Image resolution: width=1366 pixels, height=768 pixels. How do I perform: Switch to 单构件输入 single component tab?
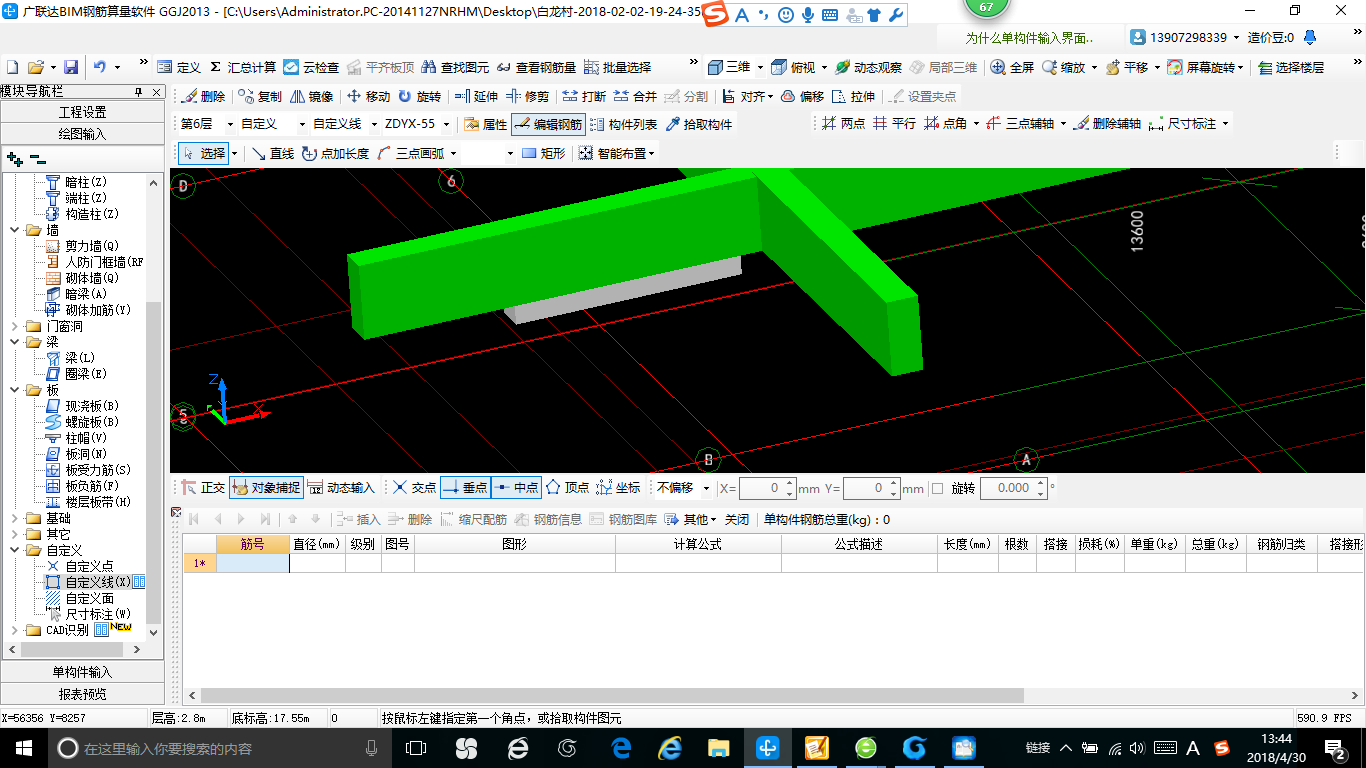(x=82, y=672)
